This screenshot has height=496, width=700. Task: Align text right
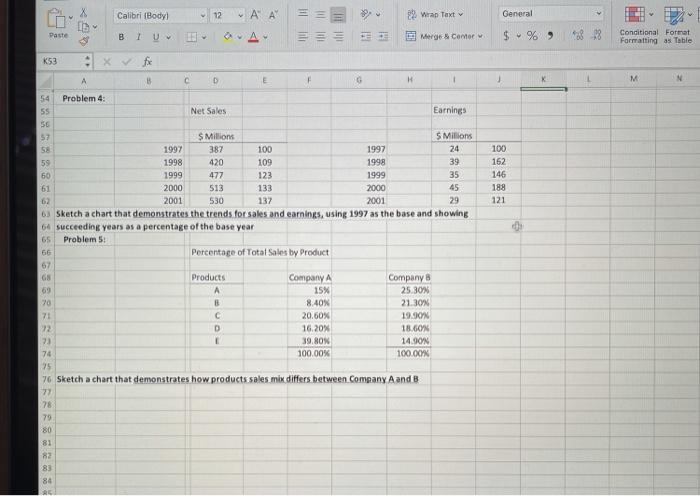click(338, 37)
